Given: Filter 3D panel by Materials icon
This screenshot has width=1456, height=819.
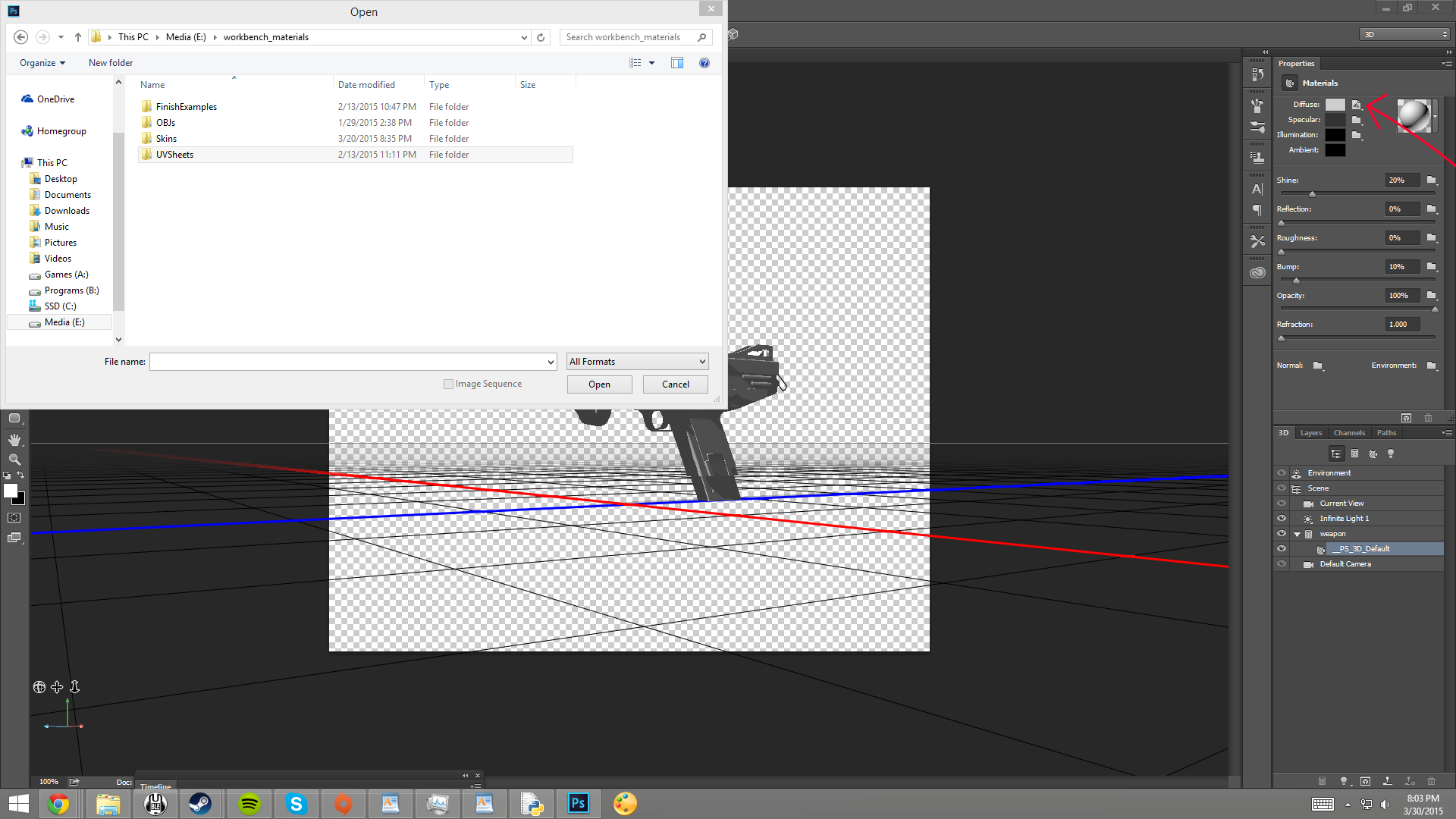Looking at the screenshot, I should click(1373, 453).
